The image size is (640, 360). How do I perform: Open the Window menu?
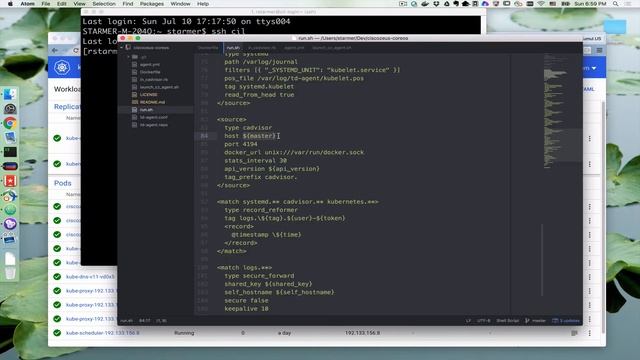[180, 4]
